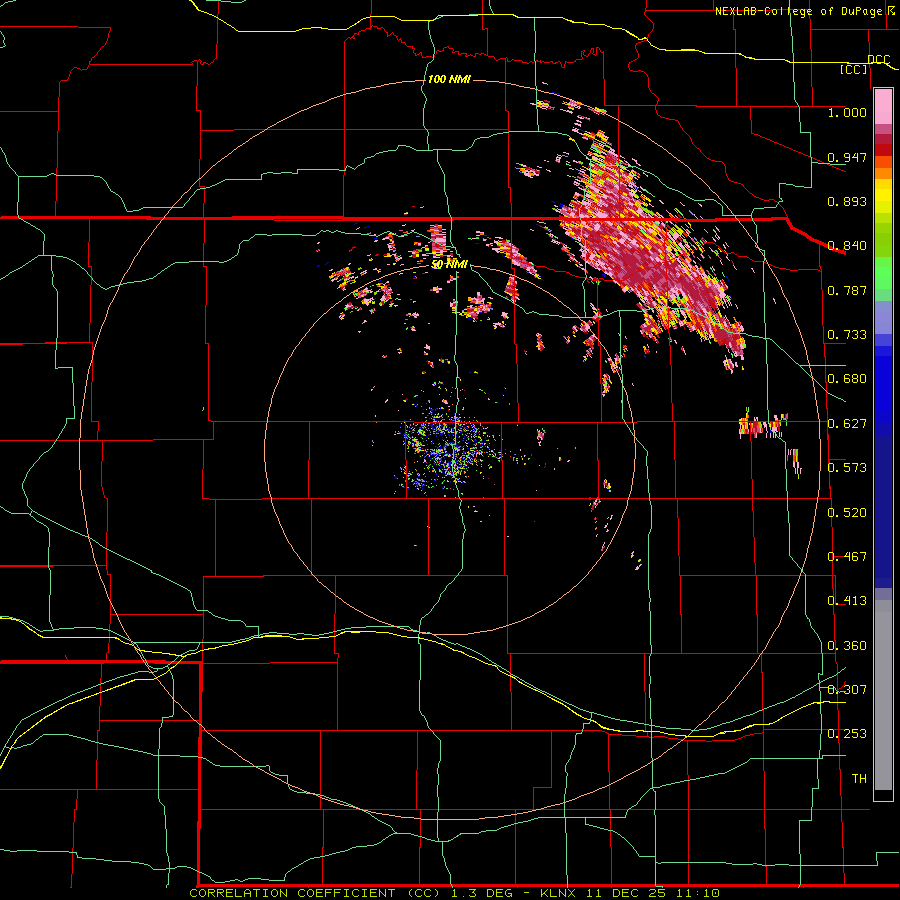Click the 11 DEC 25 date text
Image resolution: width=900 pixels, height=900 pixels.
[x=626, y=893]
